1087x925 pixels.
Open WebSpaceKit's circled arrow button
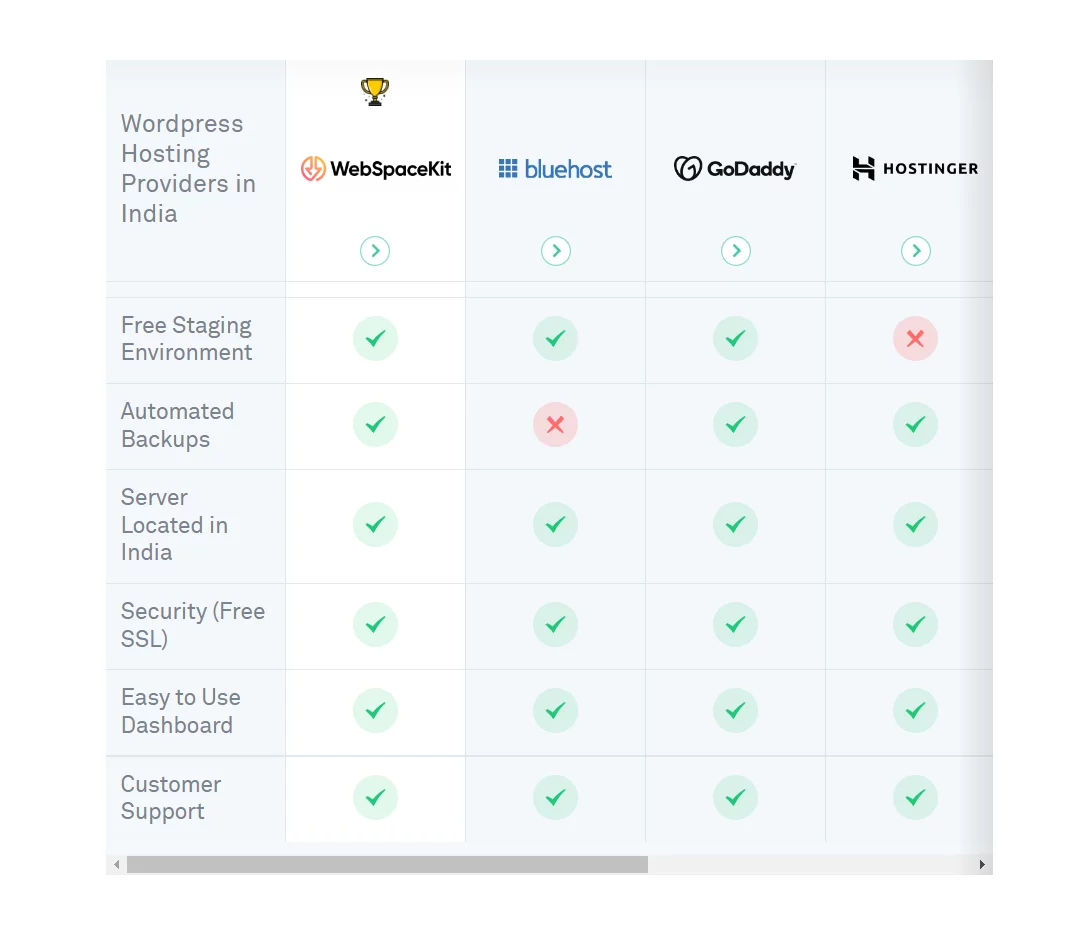375,251
